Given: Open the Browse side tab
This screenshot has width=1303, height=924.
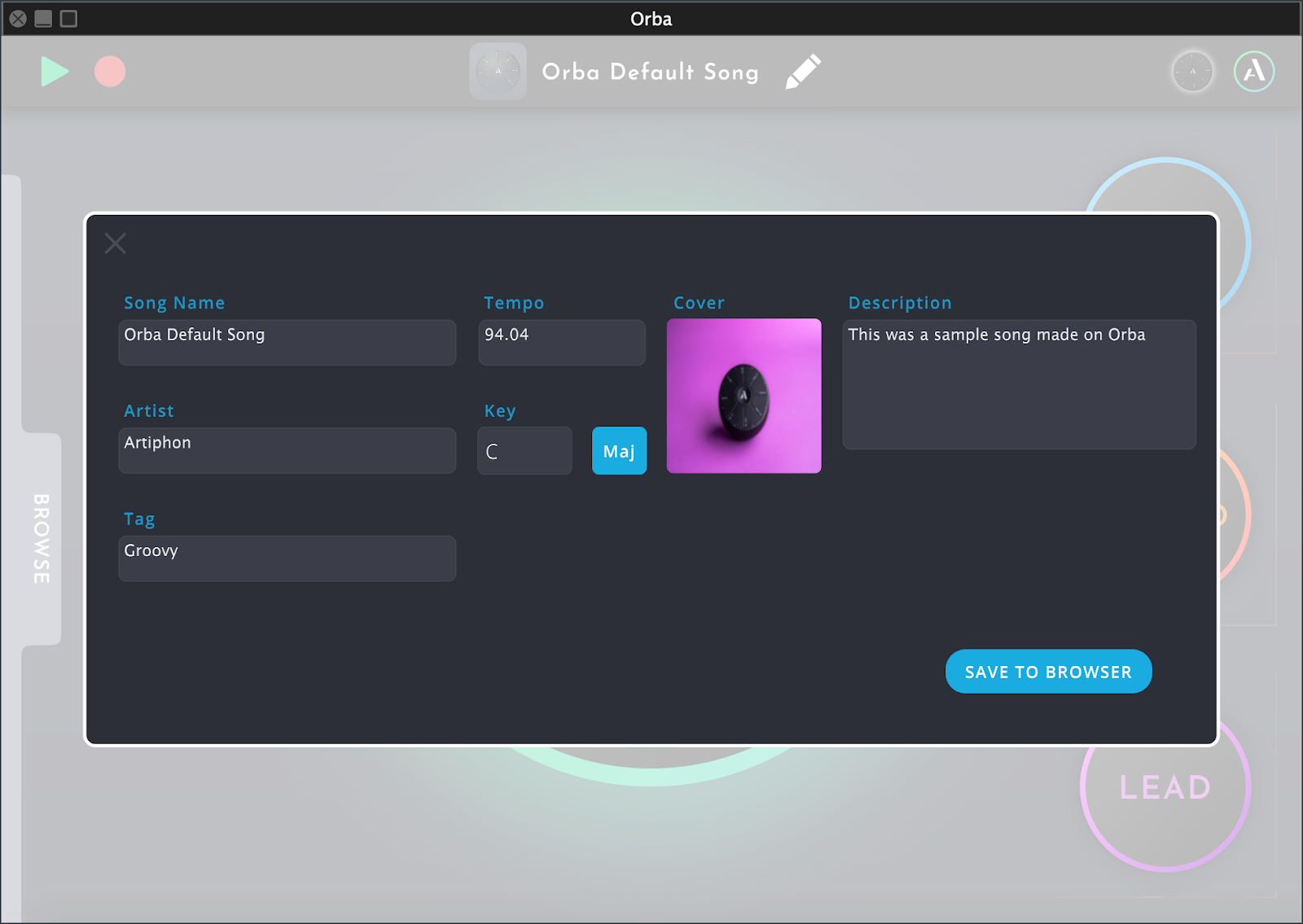Looking at the screenshot, I should point(41,539).
